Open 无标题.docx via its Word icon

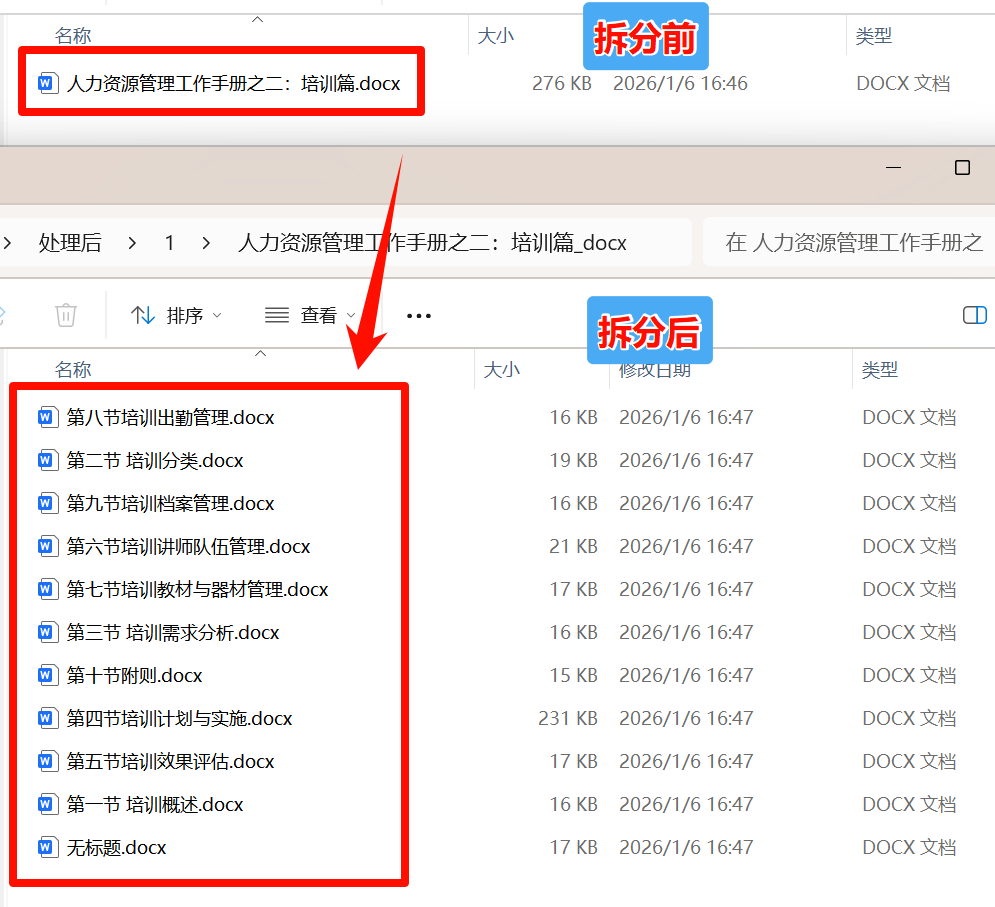(47, 846)
